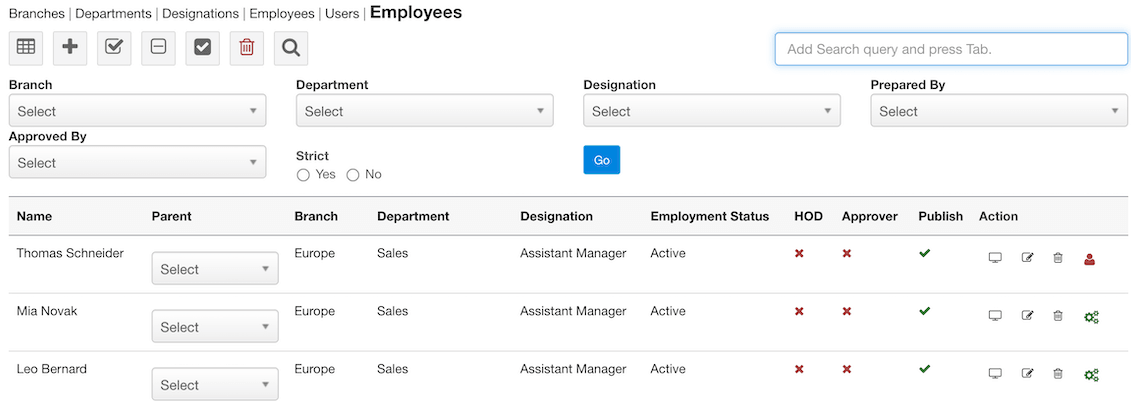The width and height of the screenshot is (1131, 403).
Task: Click the magnifier search toolbar icon
Action: [x=291, y=48]
